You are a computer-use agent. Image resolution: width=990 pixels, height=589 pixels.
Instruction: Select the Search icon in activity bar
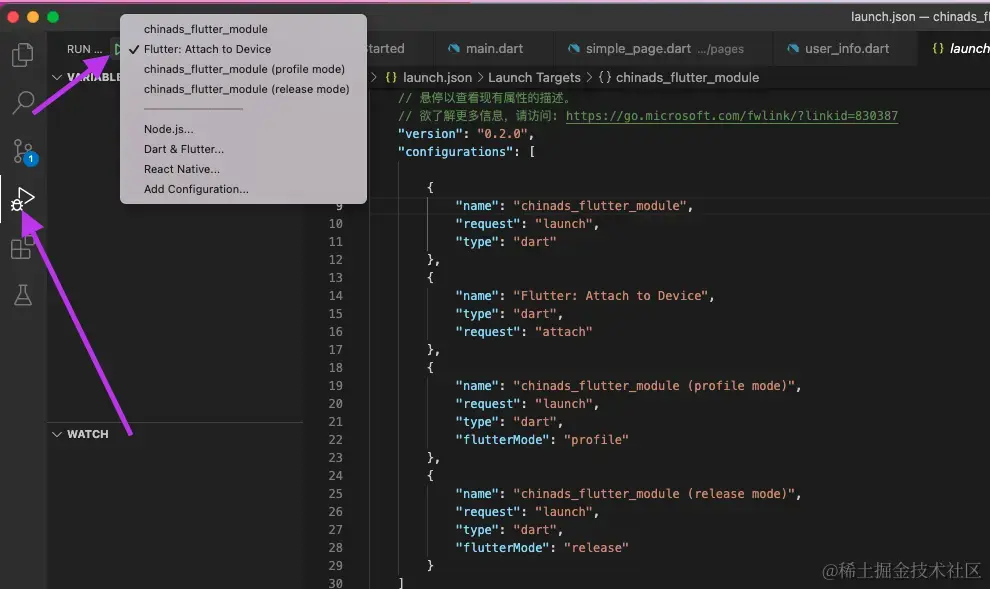pos(22,103)
